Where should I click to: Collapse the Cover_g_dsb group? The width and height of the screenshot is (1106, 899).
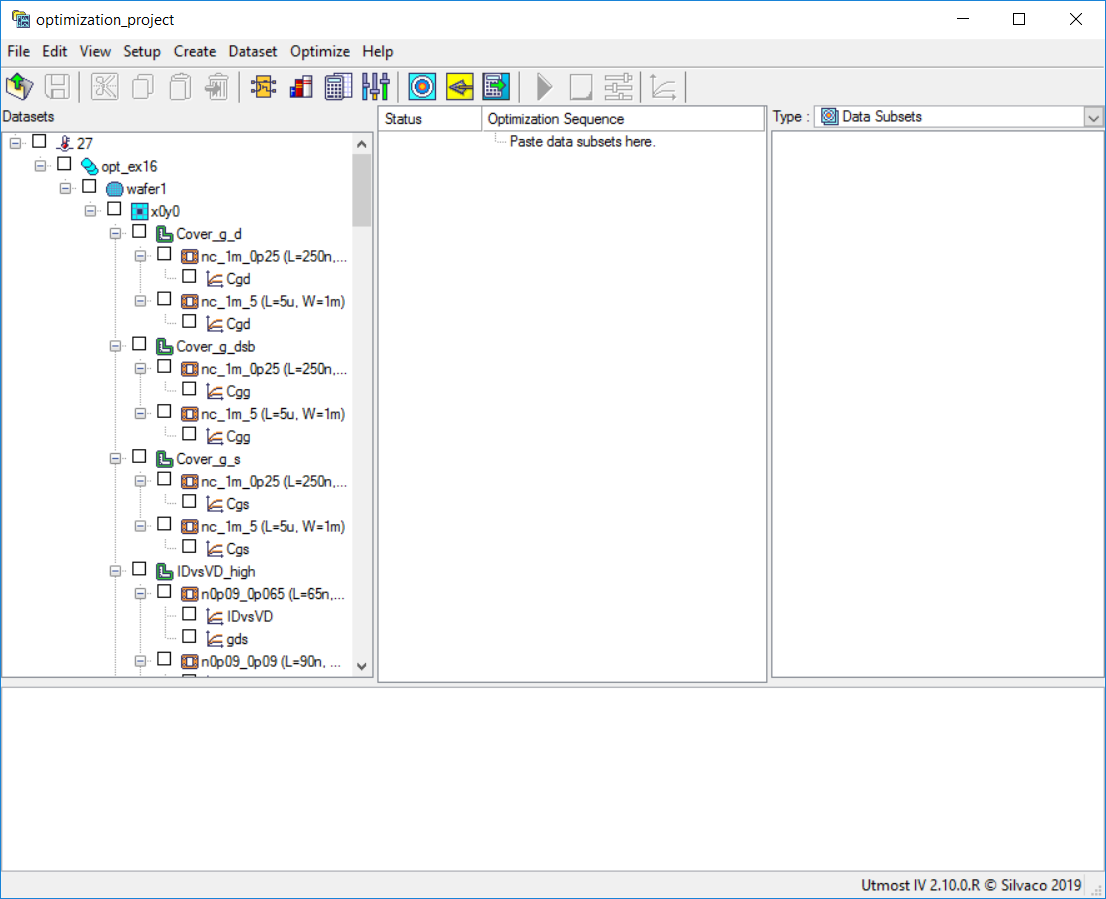[x=116, y=346]
